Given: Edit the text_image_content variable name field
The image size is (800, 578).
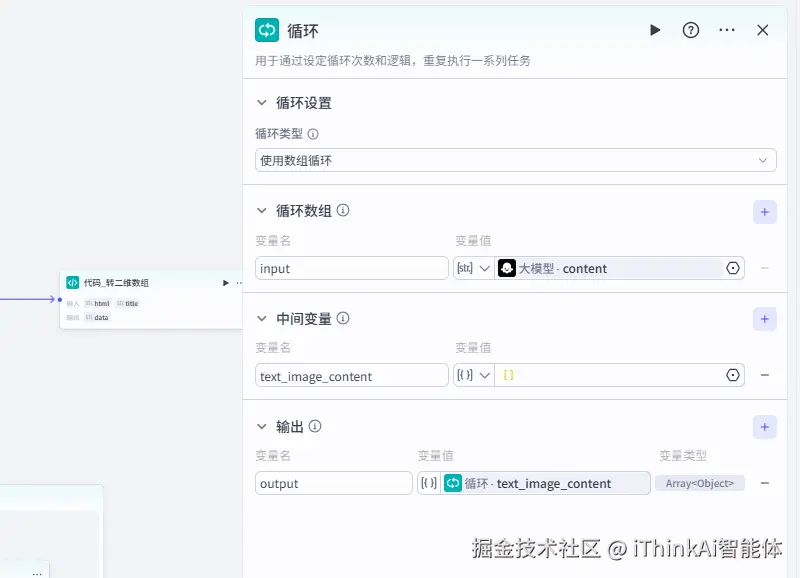Looking at the screenshot, I should coord(352,375).
